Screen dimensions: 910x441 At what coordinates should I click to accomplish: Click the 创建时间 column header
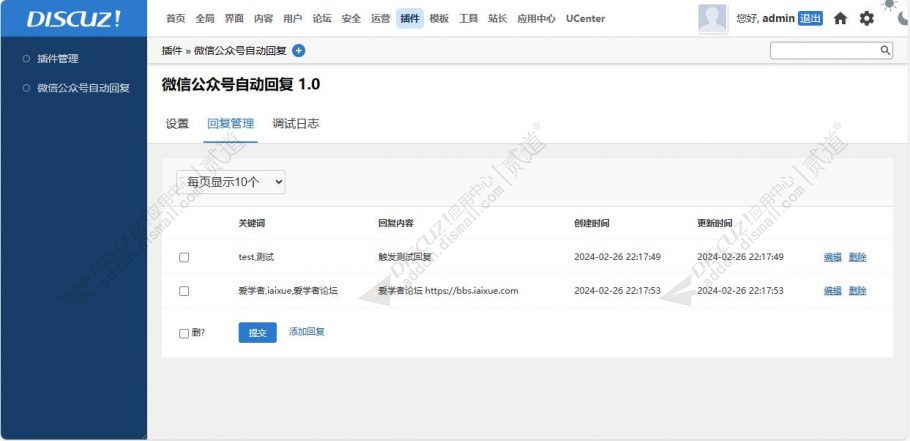592,223
